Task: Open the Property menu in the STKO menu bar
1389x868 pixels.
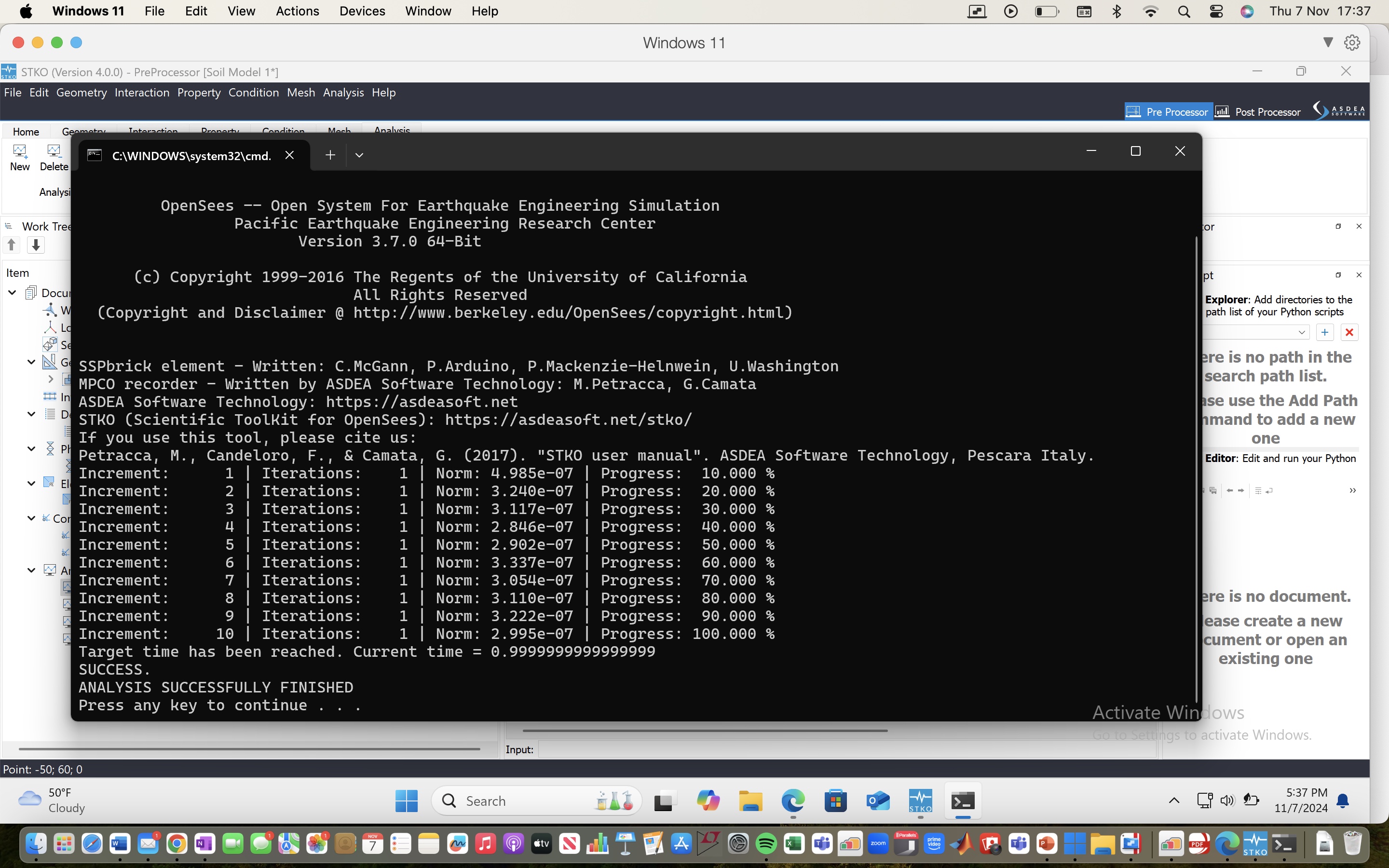Action: (x=199, y=93)
